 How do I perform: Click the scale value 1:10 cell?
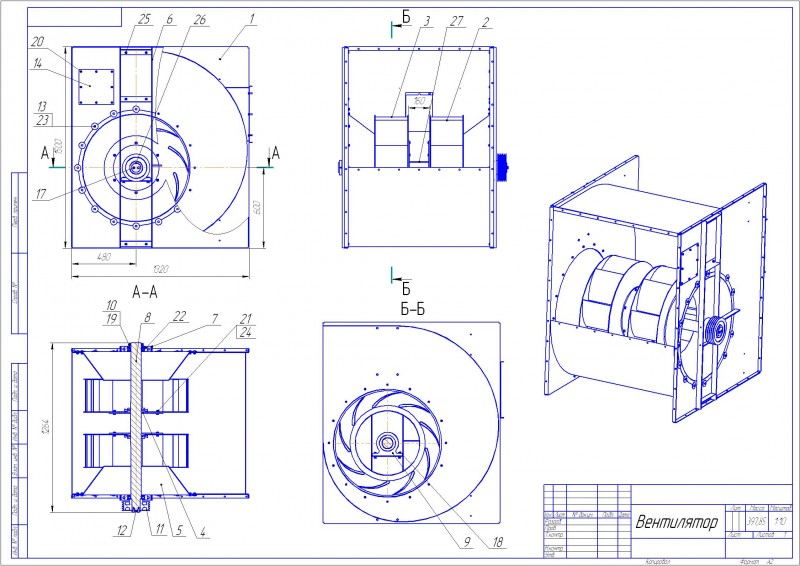781,522
